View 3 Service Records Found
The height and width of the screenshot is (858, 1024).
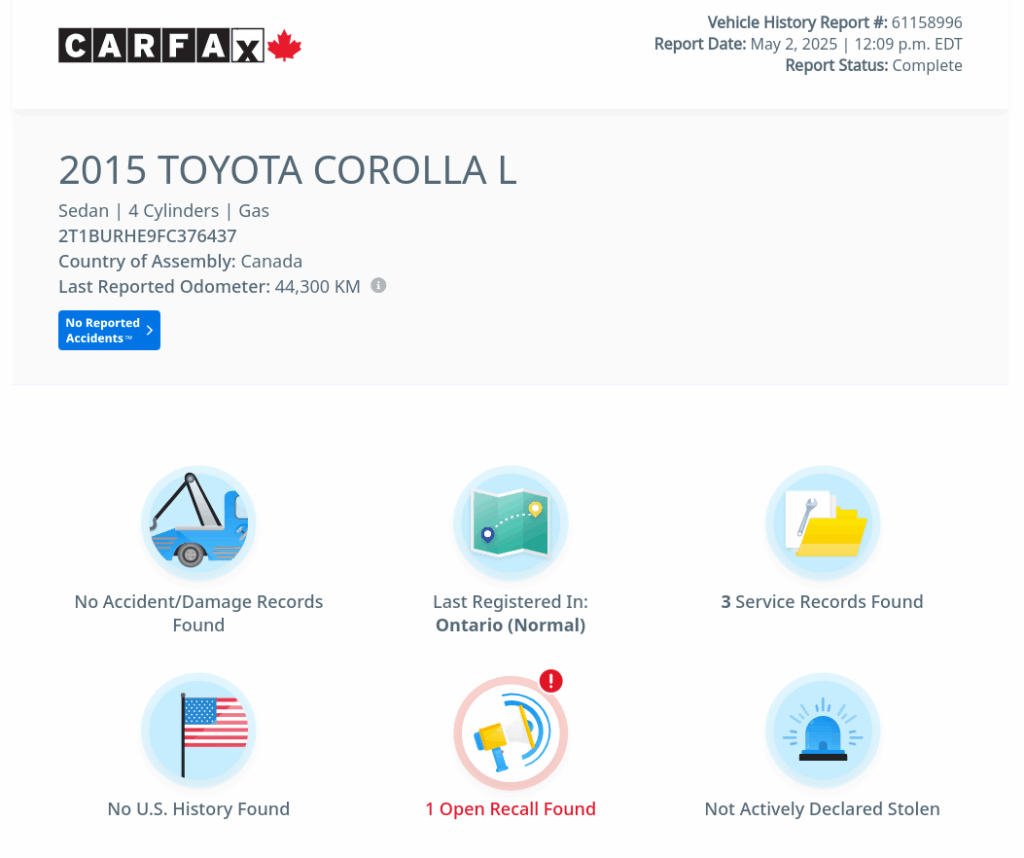pos(822,601)
